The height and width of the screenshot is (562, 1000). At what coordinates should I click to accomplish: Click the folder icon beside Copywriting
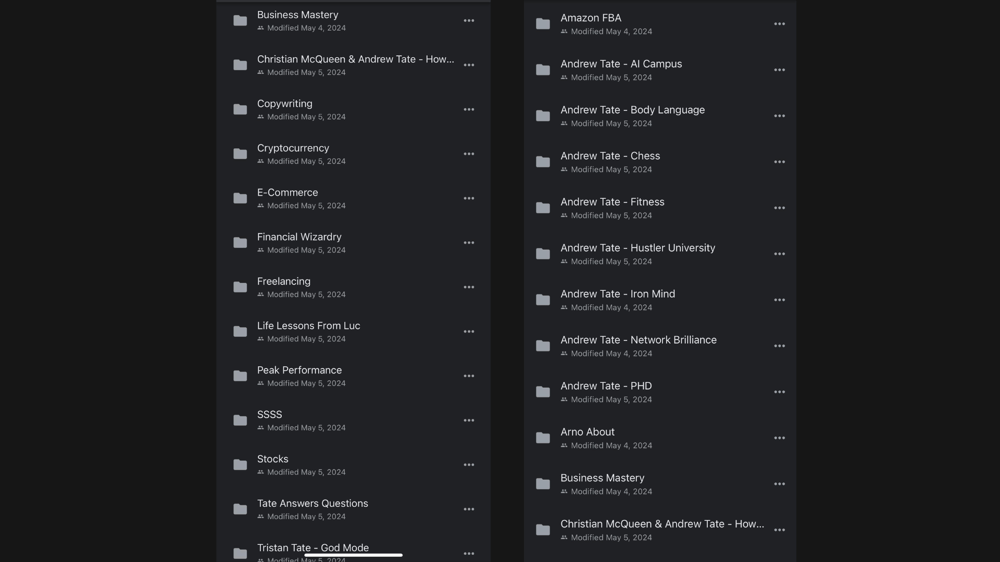click(x=240, y=109)
